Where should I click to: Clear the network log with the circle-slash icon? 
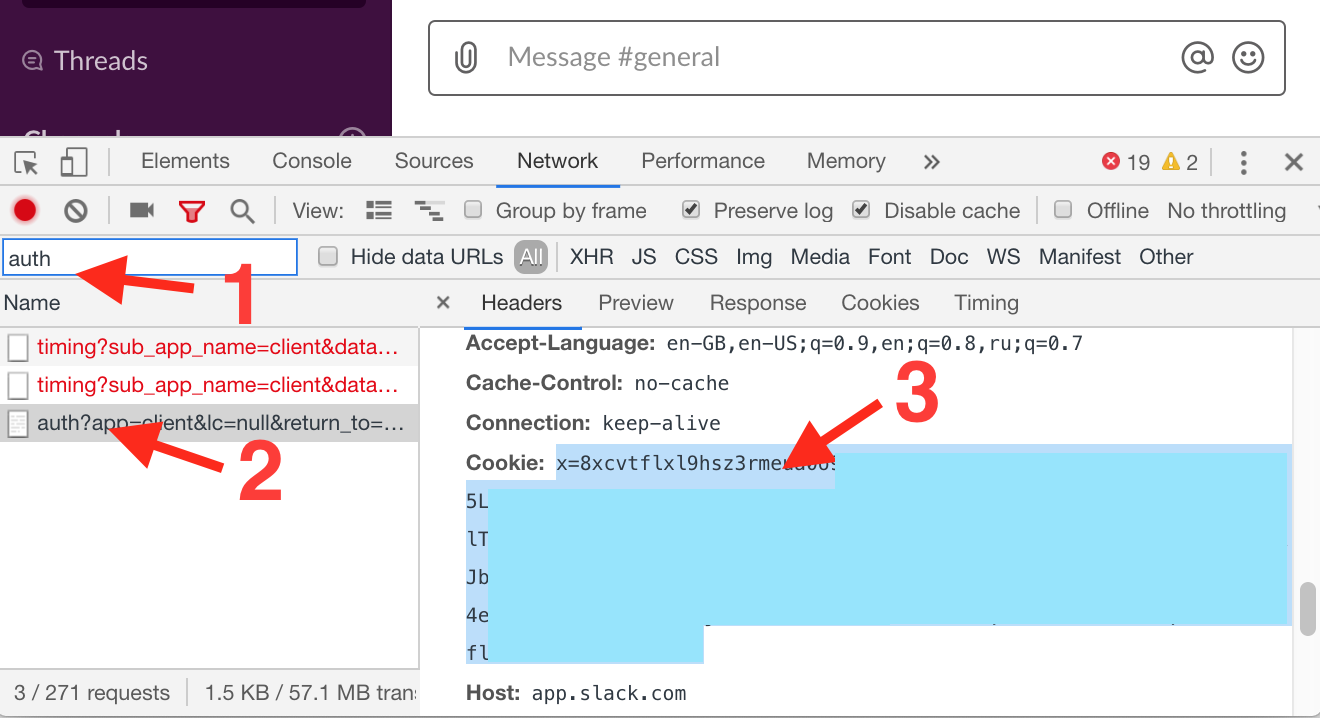(76, 210)
